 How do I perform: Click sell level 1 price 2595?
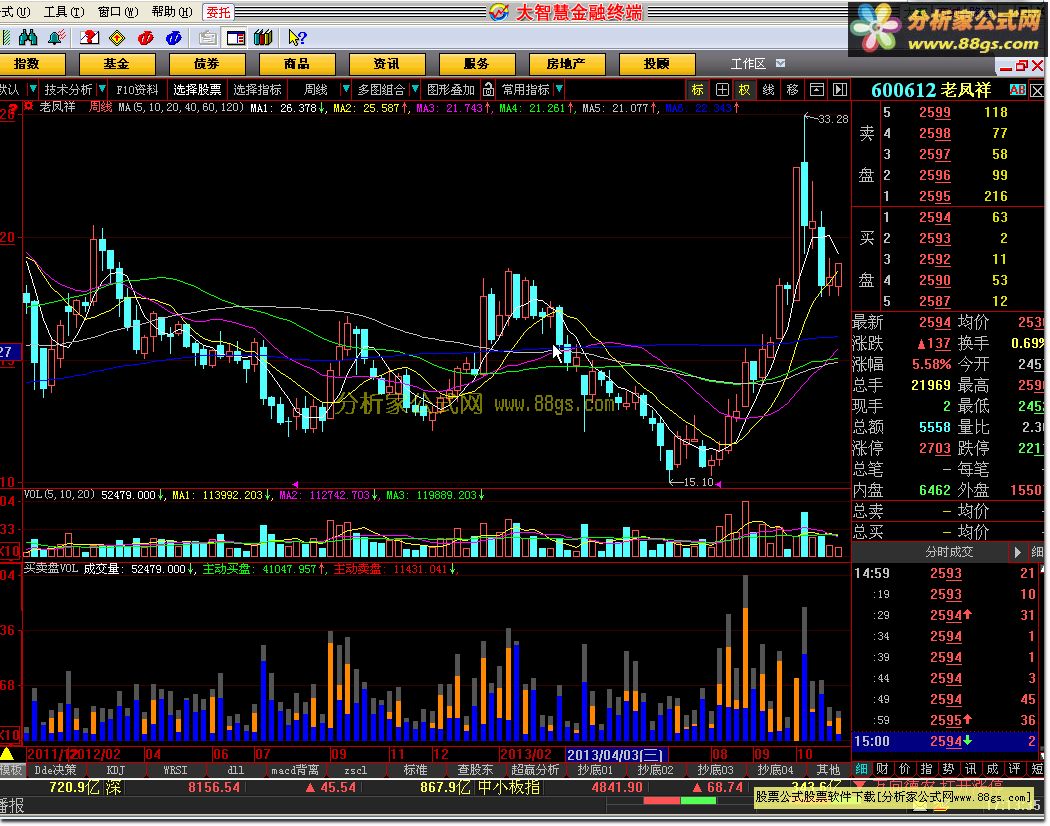click(935, 196)
